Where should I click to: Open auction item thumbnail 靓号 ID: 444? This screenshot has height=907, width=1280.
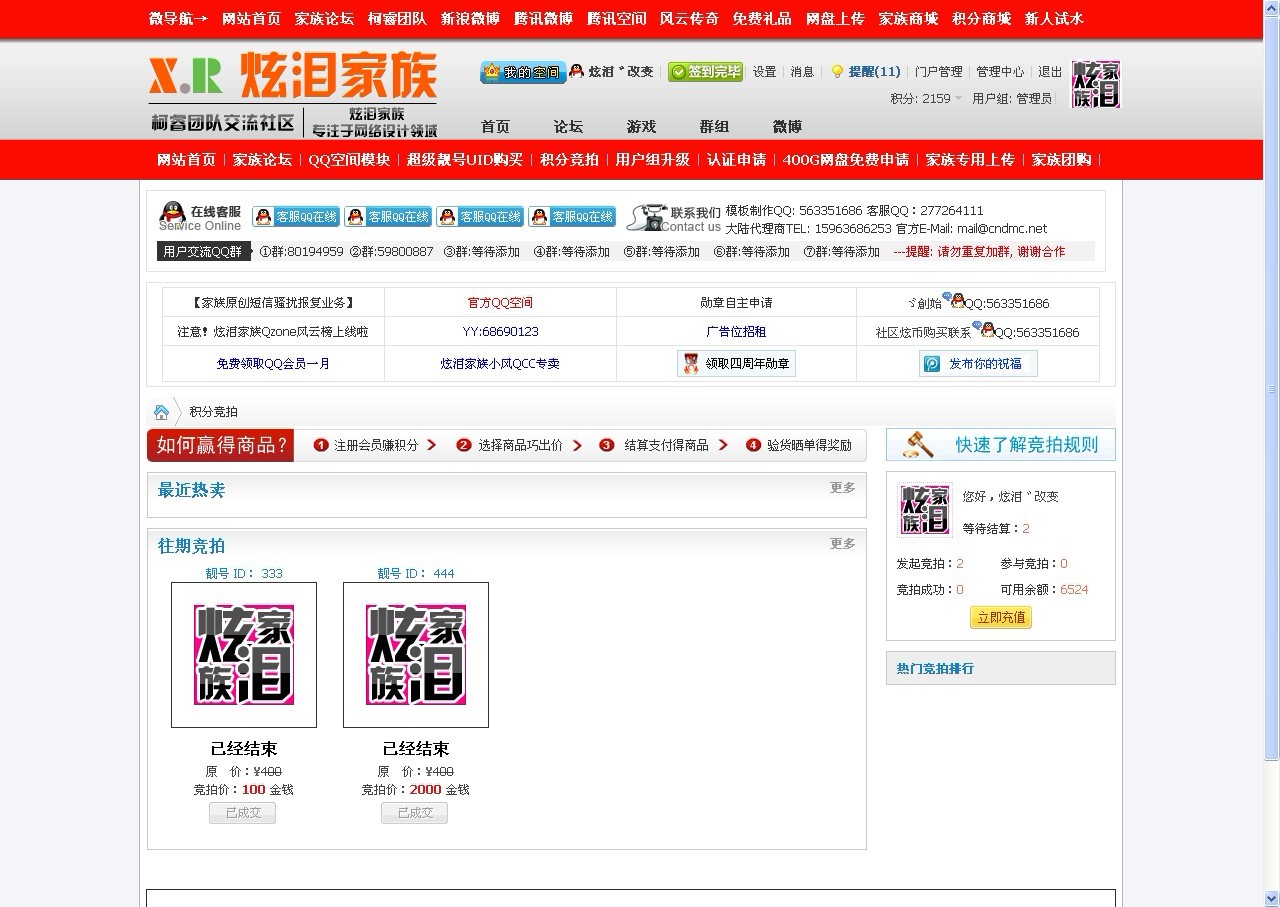click(416, 655)
